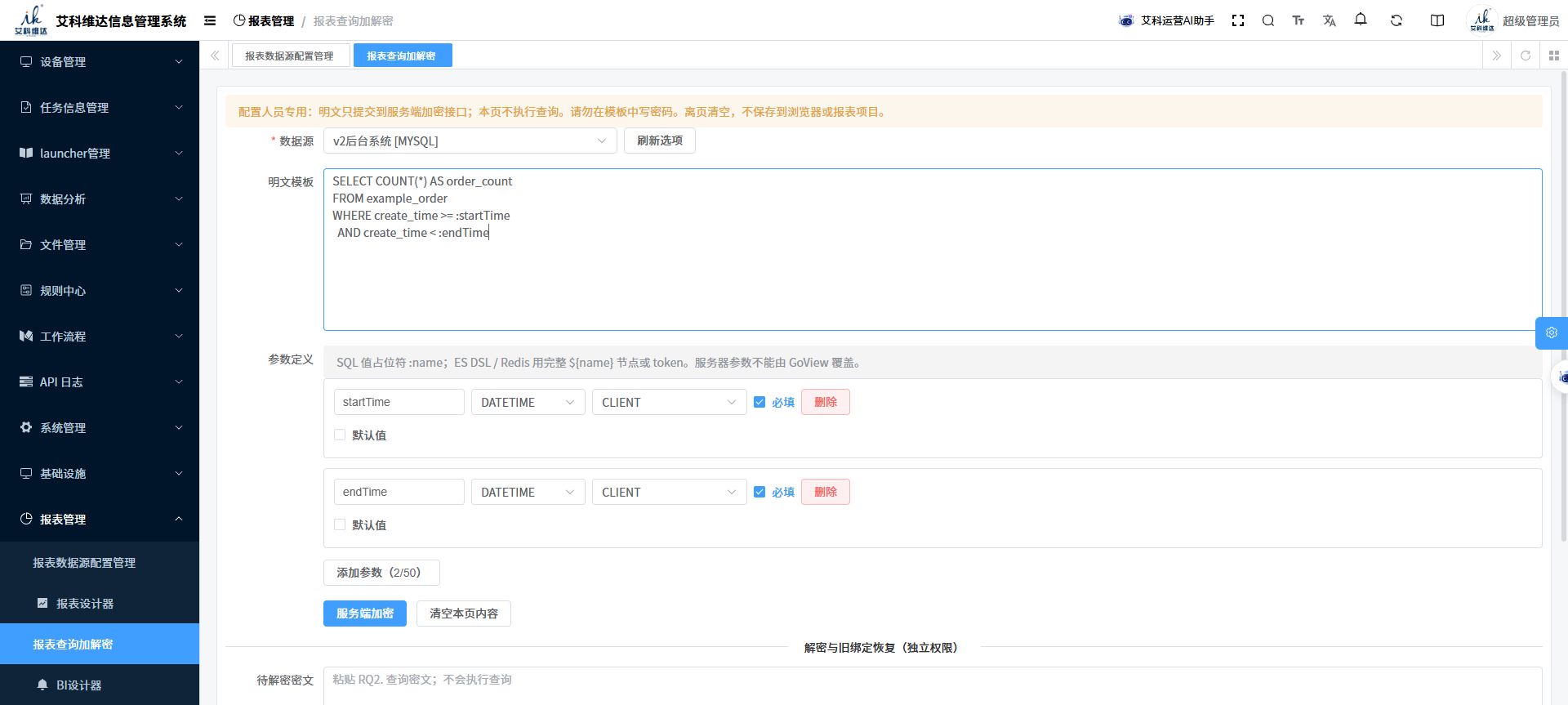Viewport: 1568px width, 705px height.
Task: Open the font size icon
Action: (1298, 20)
